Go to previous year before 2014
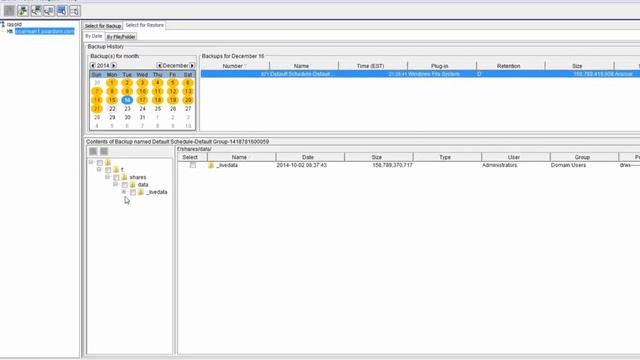 (93, 65)
